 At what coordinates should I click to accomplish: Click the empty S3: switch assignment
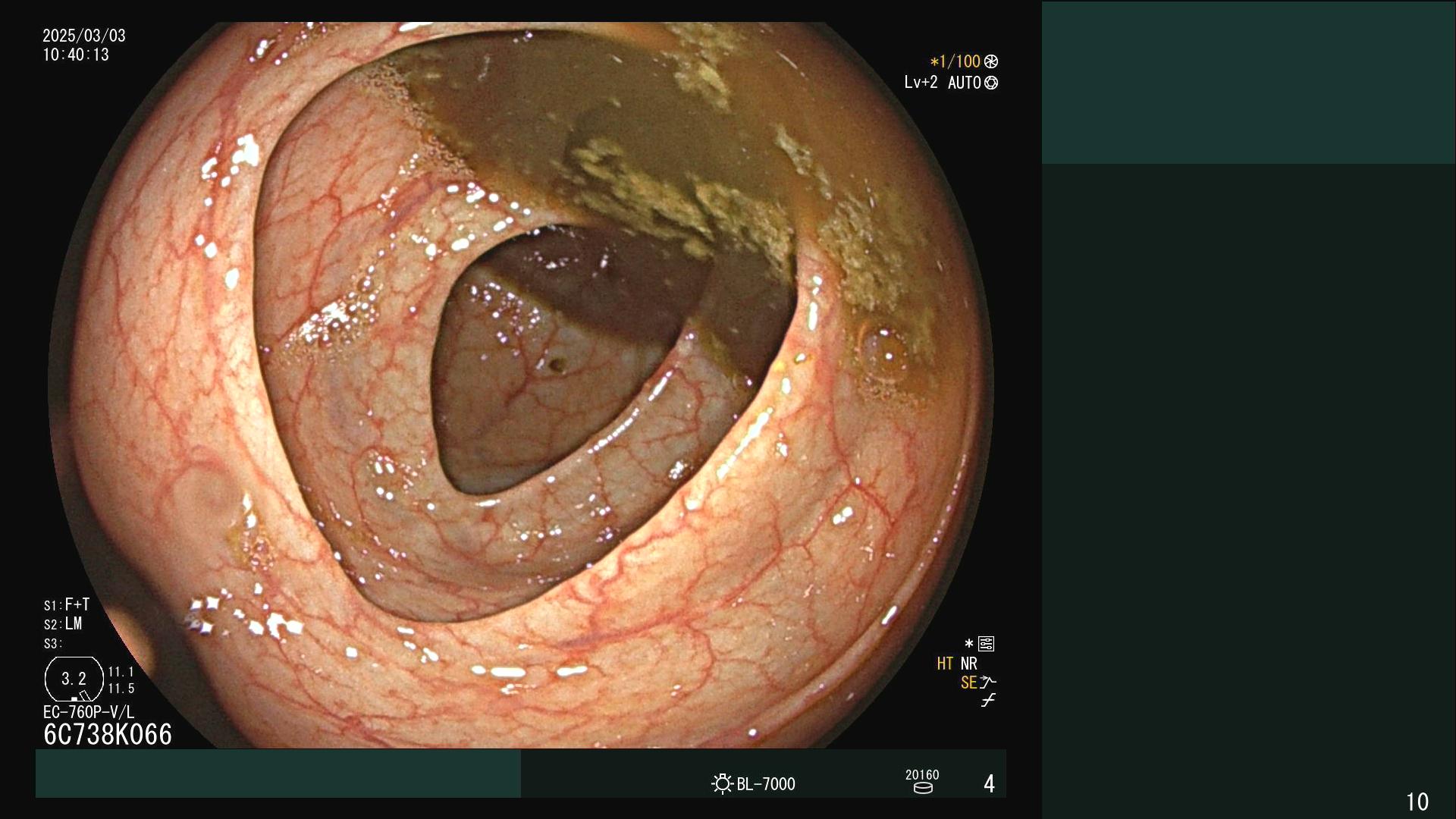click(x=53, y=644)
